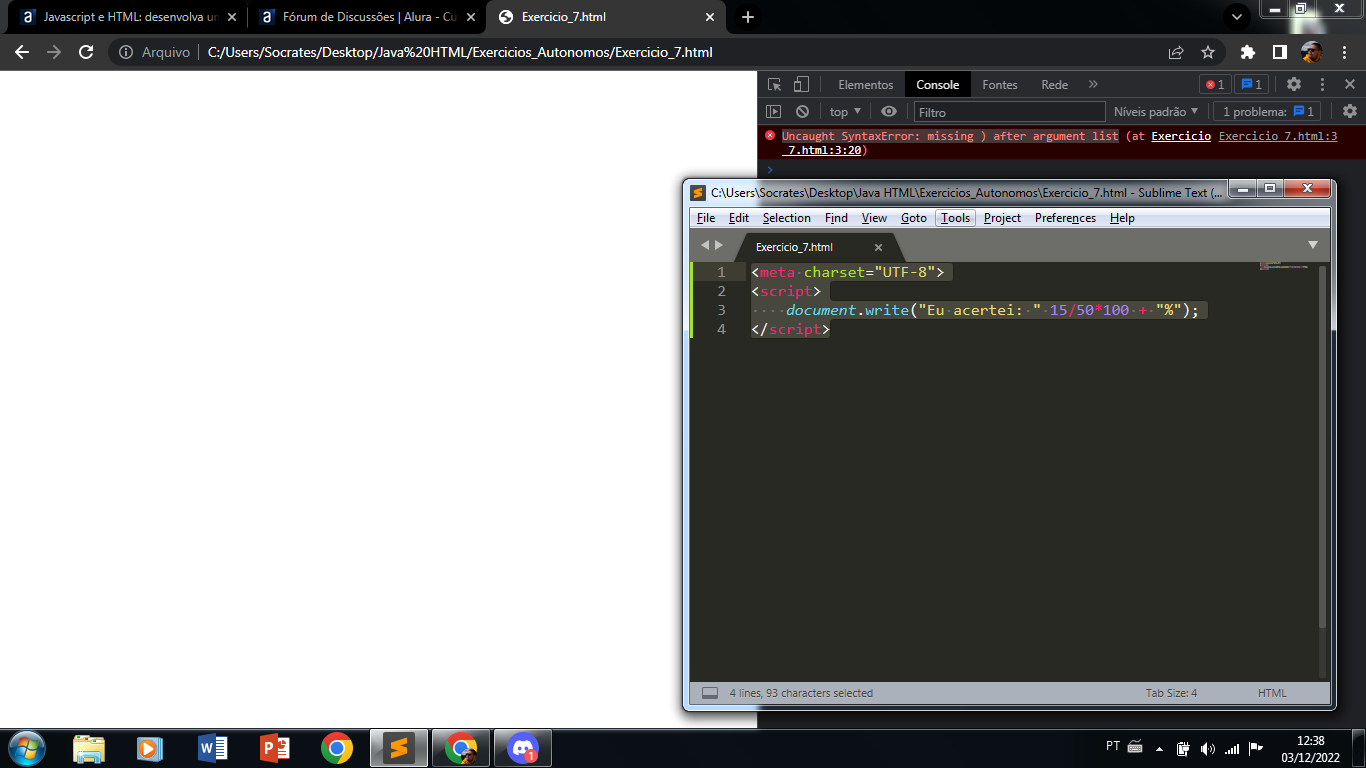Click the Filtro console filter field
The height and width of the screenshot is (768, 1366).
click(1009, 112)
